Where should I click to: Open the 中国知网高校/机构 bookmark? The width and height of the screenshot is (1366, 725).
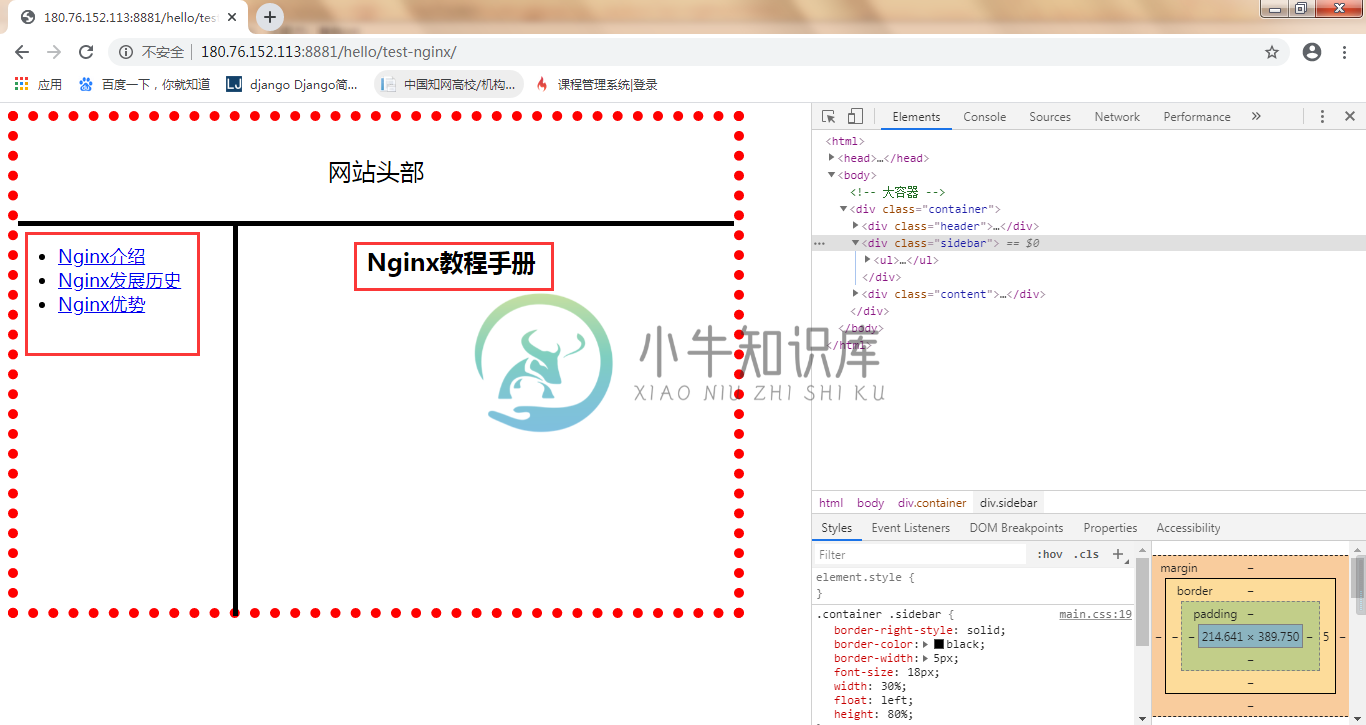(449, 85)
